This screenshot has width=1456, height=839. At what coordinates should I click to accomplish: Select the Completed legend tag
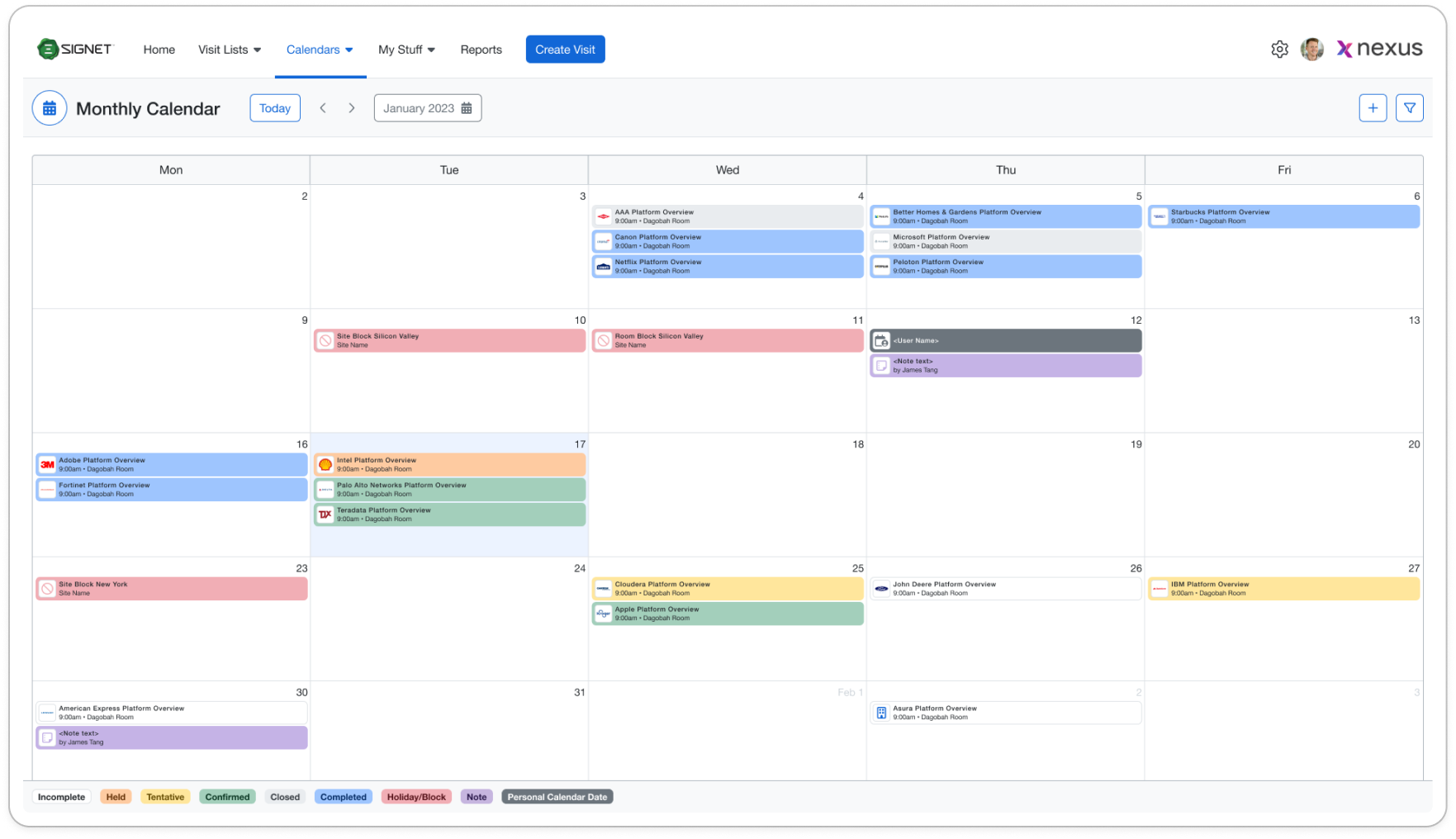[x=344, y=797]
